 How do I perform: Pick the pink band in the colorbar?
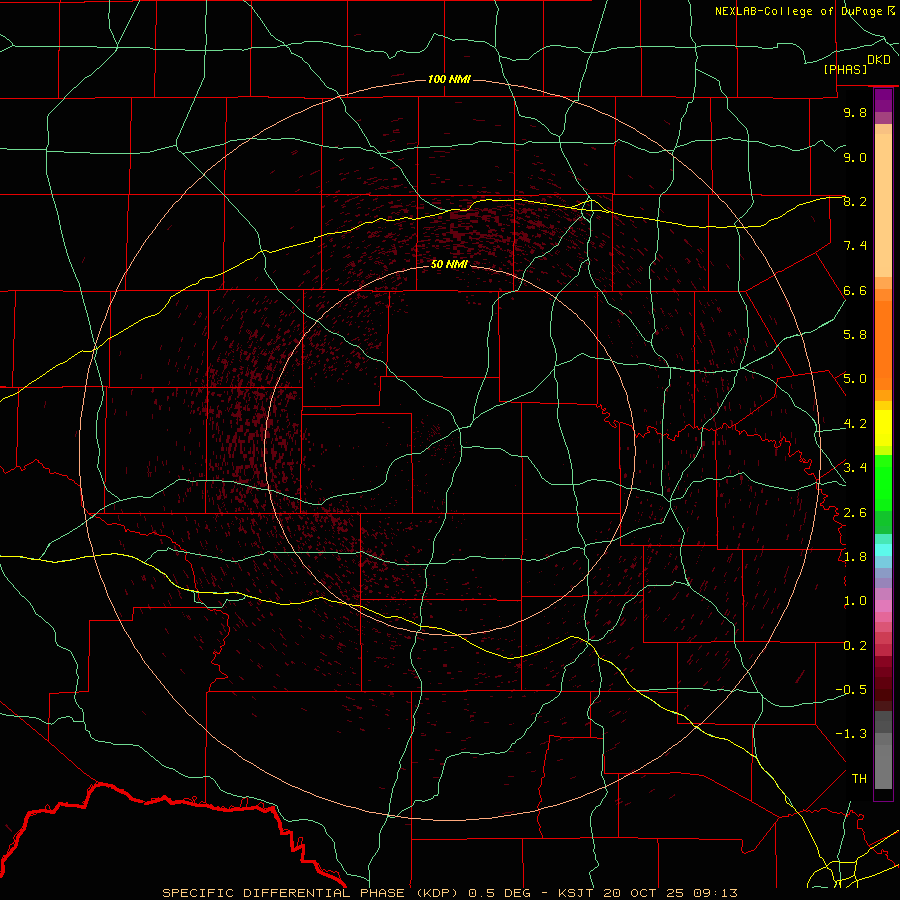coord(883,606)
